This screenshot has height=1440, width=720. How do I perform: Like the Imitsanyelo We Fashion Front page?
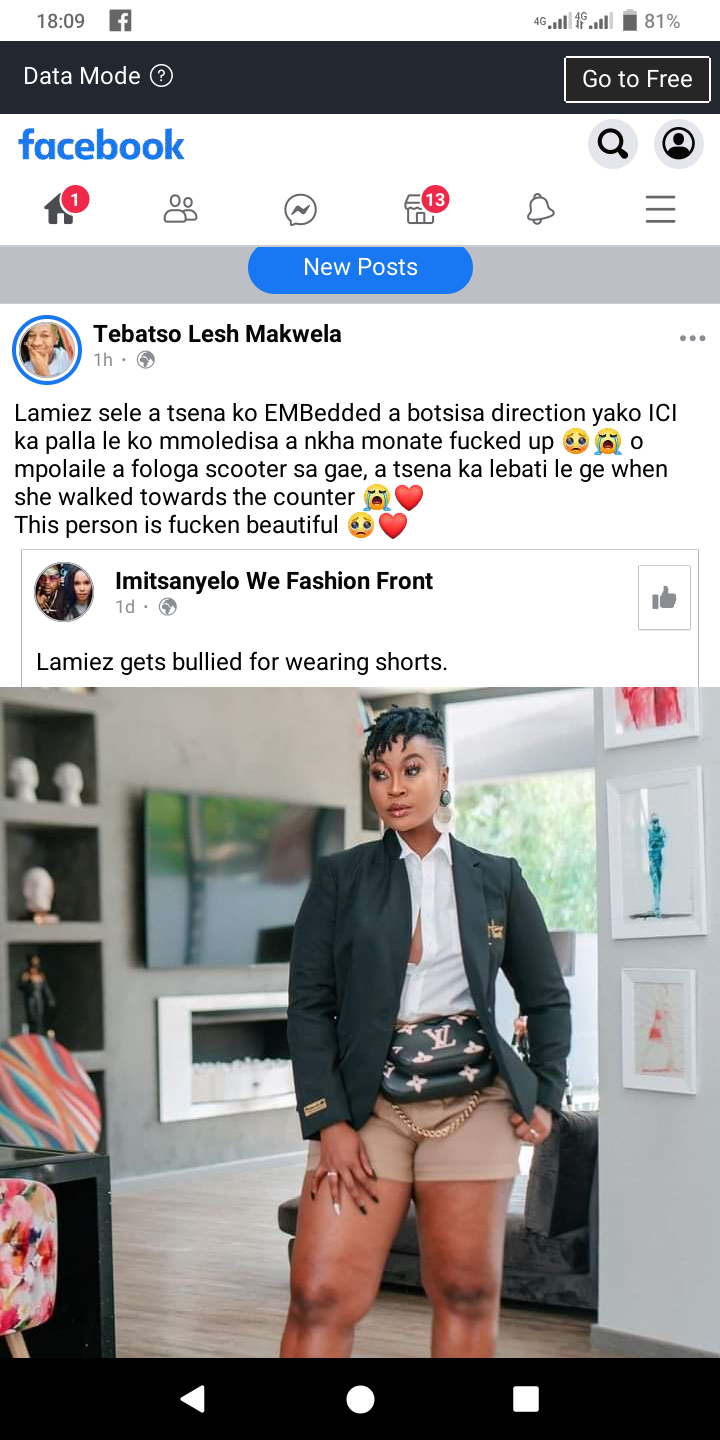664,598
